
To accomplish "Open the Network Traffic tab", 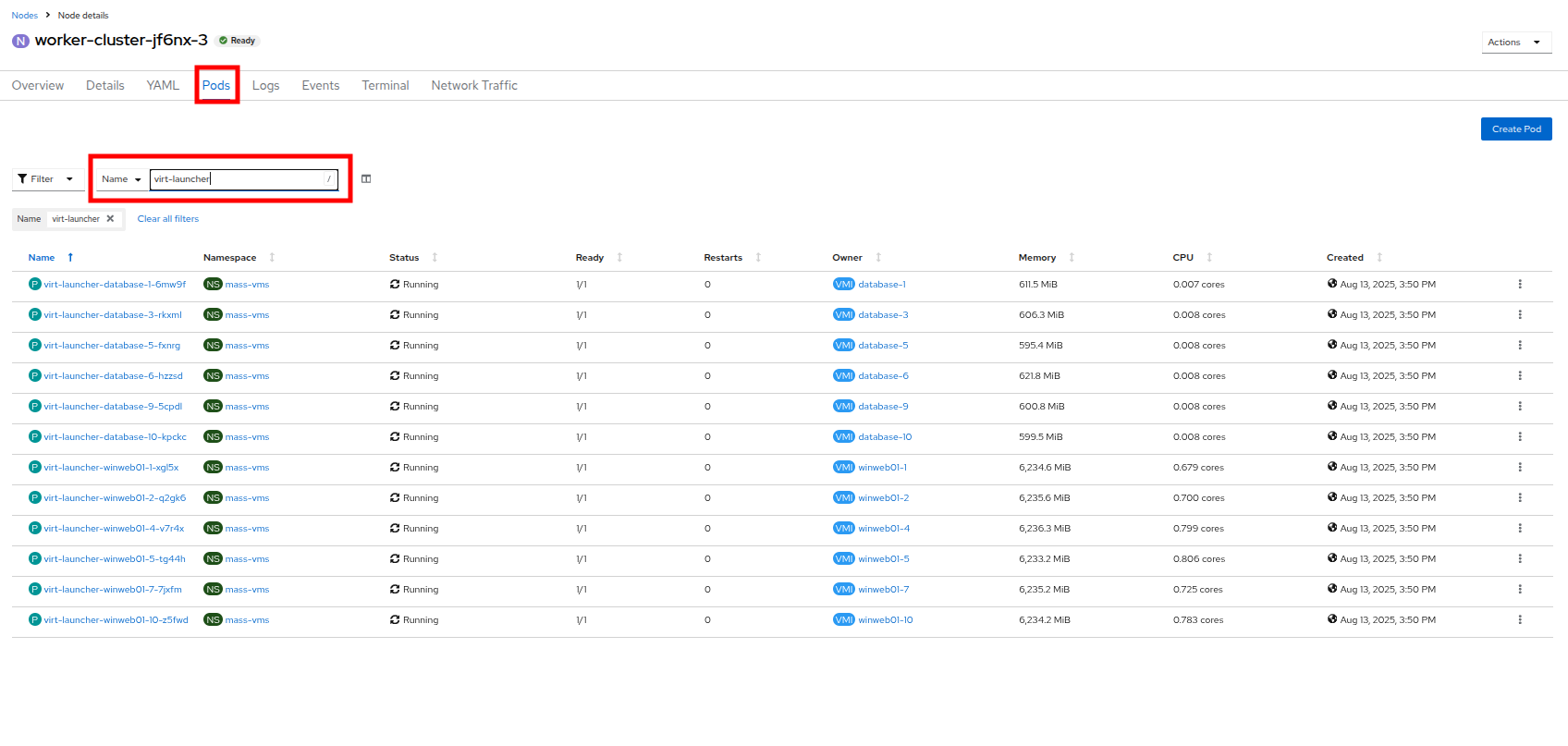I will point(474,85).
